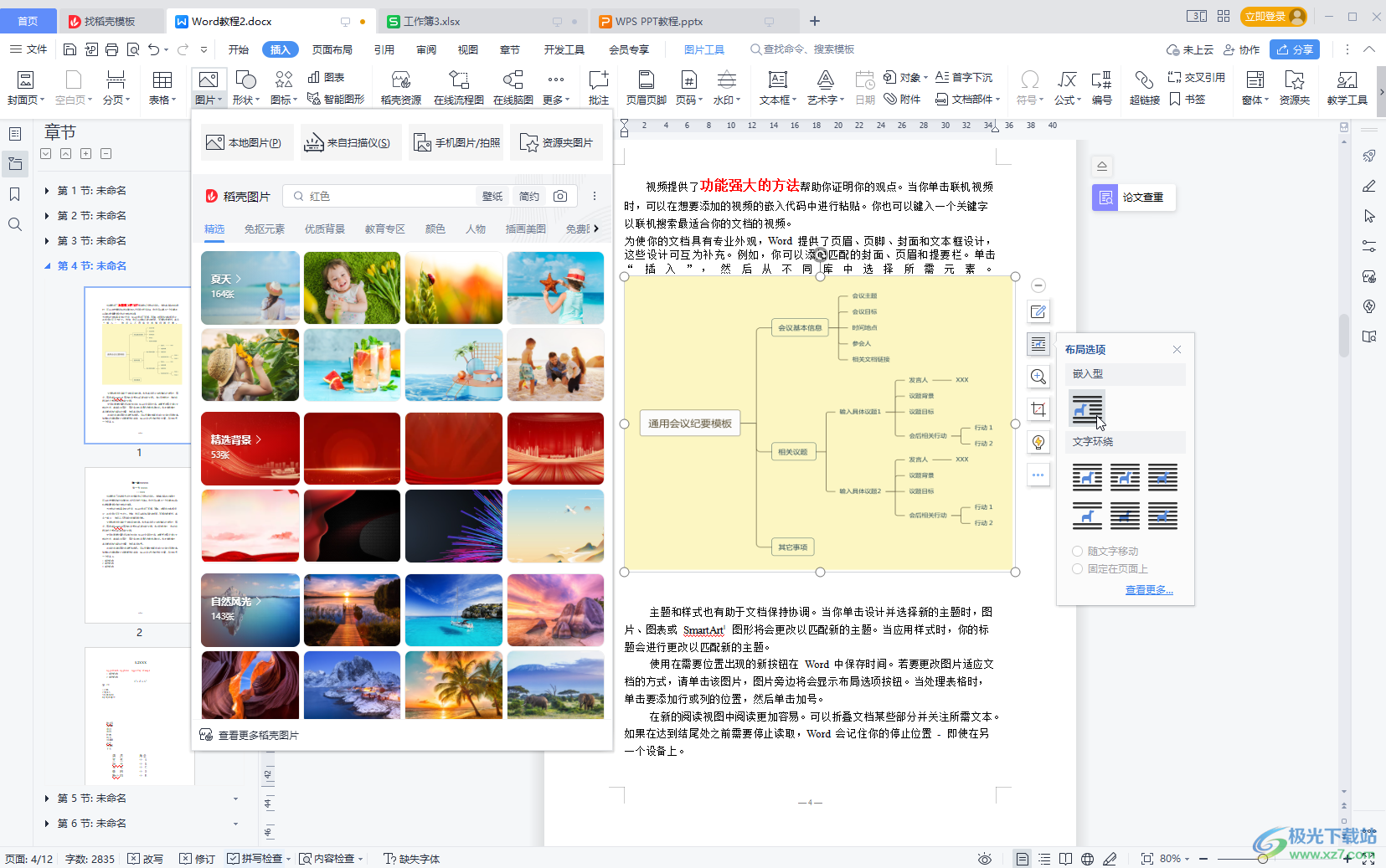
Task: Open the 图片工具 ribbon tab
Action: tap(704, 49)
